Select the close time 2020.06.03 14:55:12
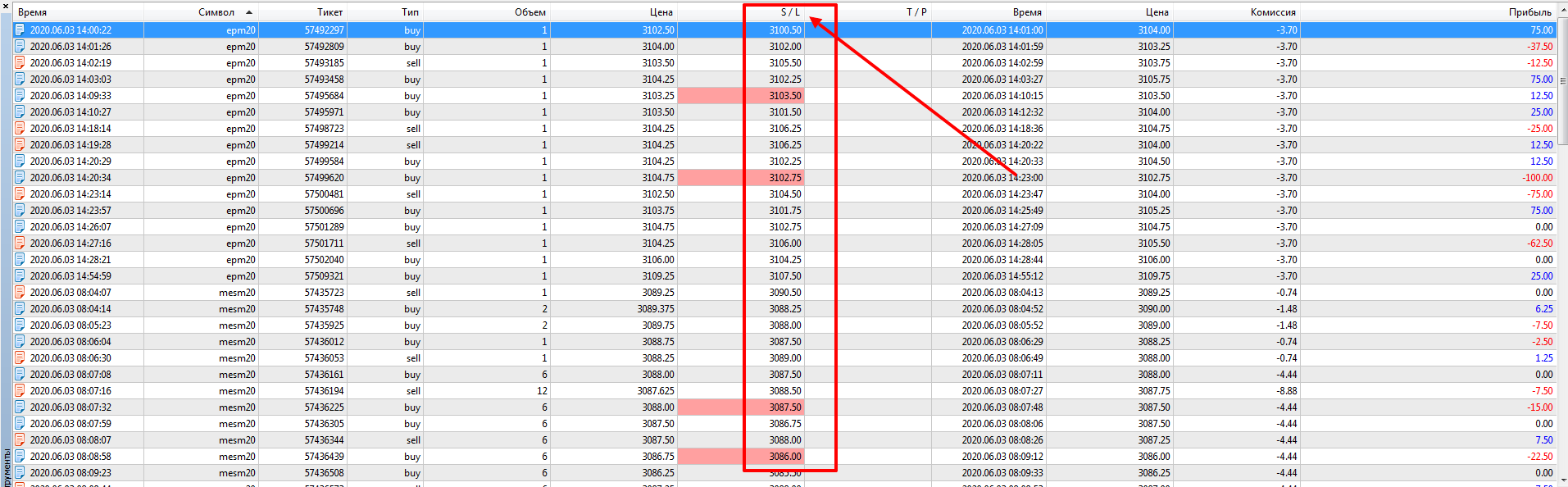 (1002, 276)
